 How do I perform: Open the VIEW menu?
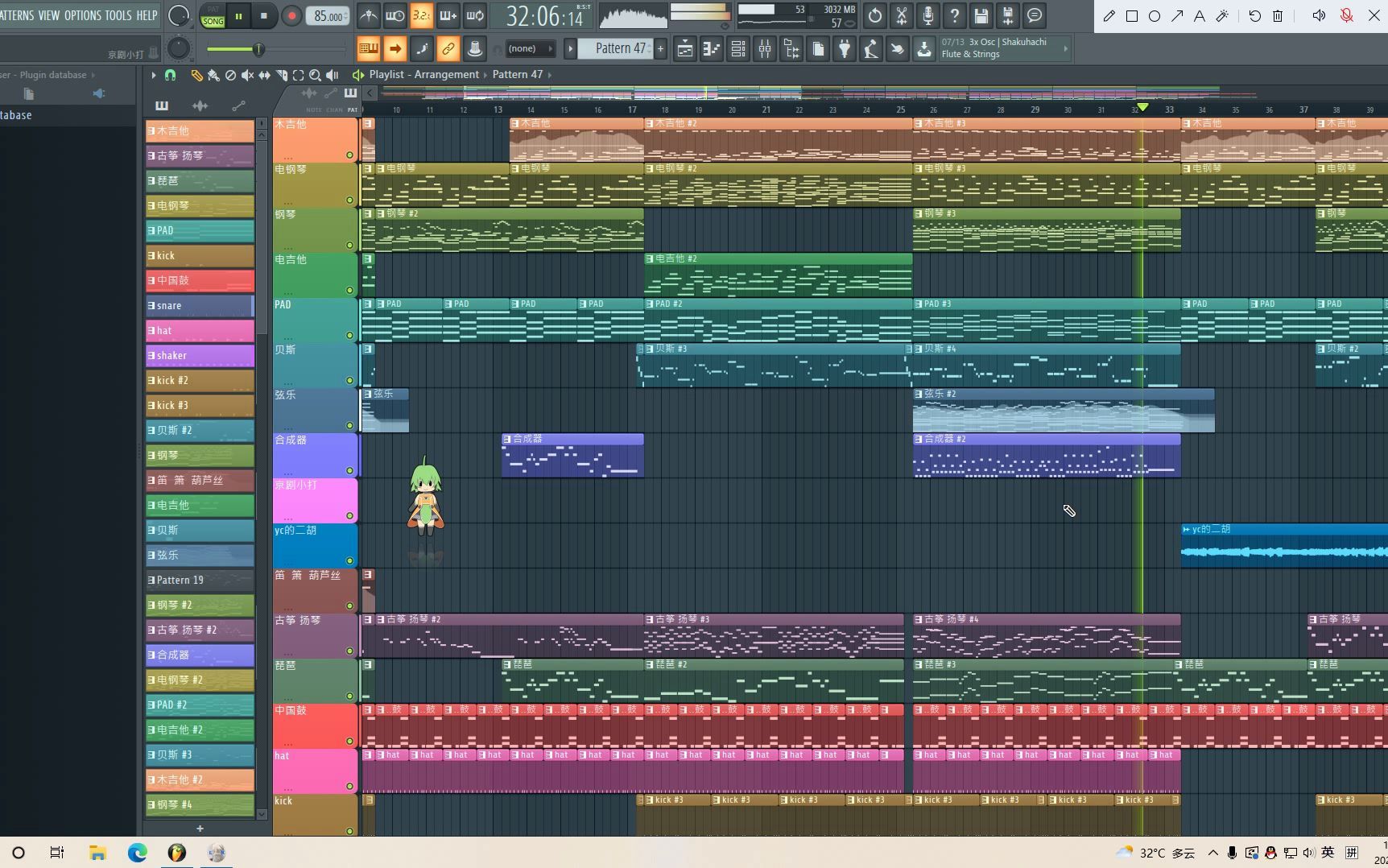[48, 15]
